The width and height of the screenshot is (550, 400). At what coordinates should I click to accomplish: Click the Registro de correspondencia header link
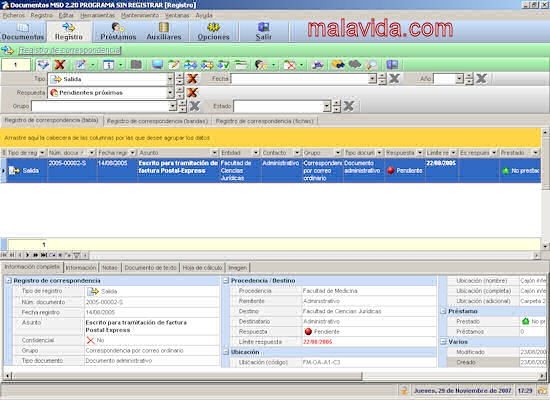[70, 51]
